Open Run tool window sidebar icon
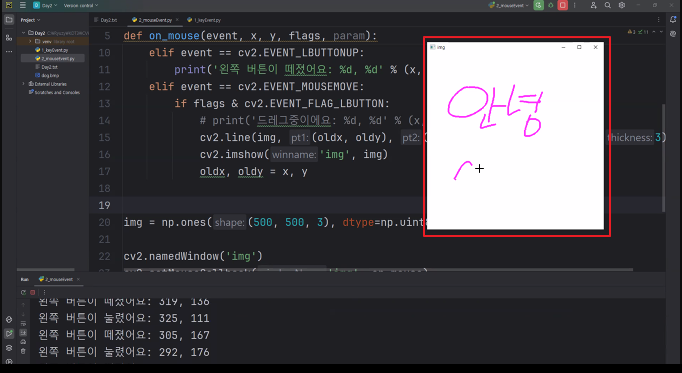Screen dimensions: 682x373 point(9,333)
